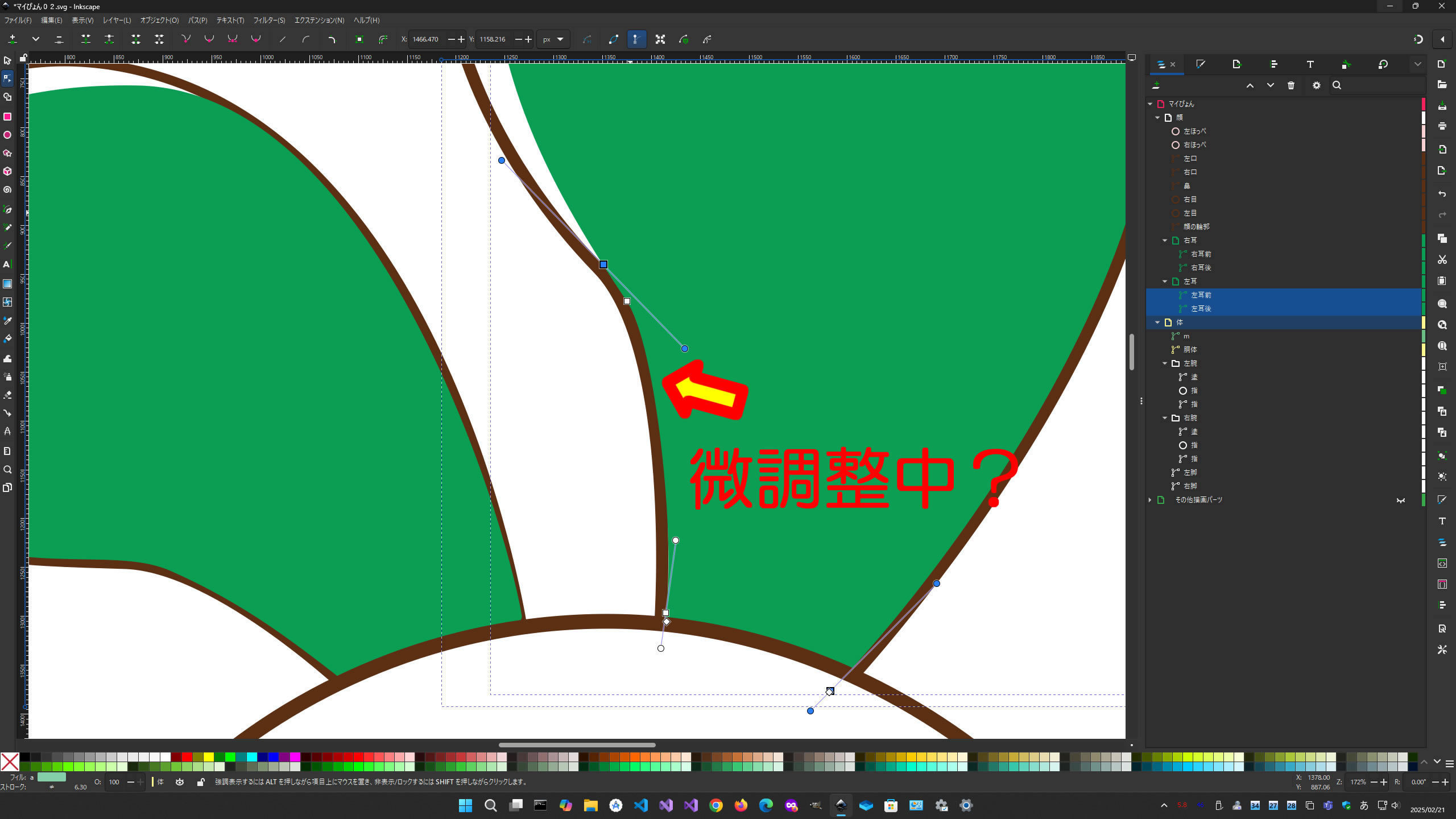Click the scissors cut icon
This screenshot has height=819, width=1456.
(1442, 260)
